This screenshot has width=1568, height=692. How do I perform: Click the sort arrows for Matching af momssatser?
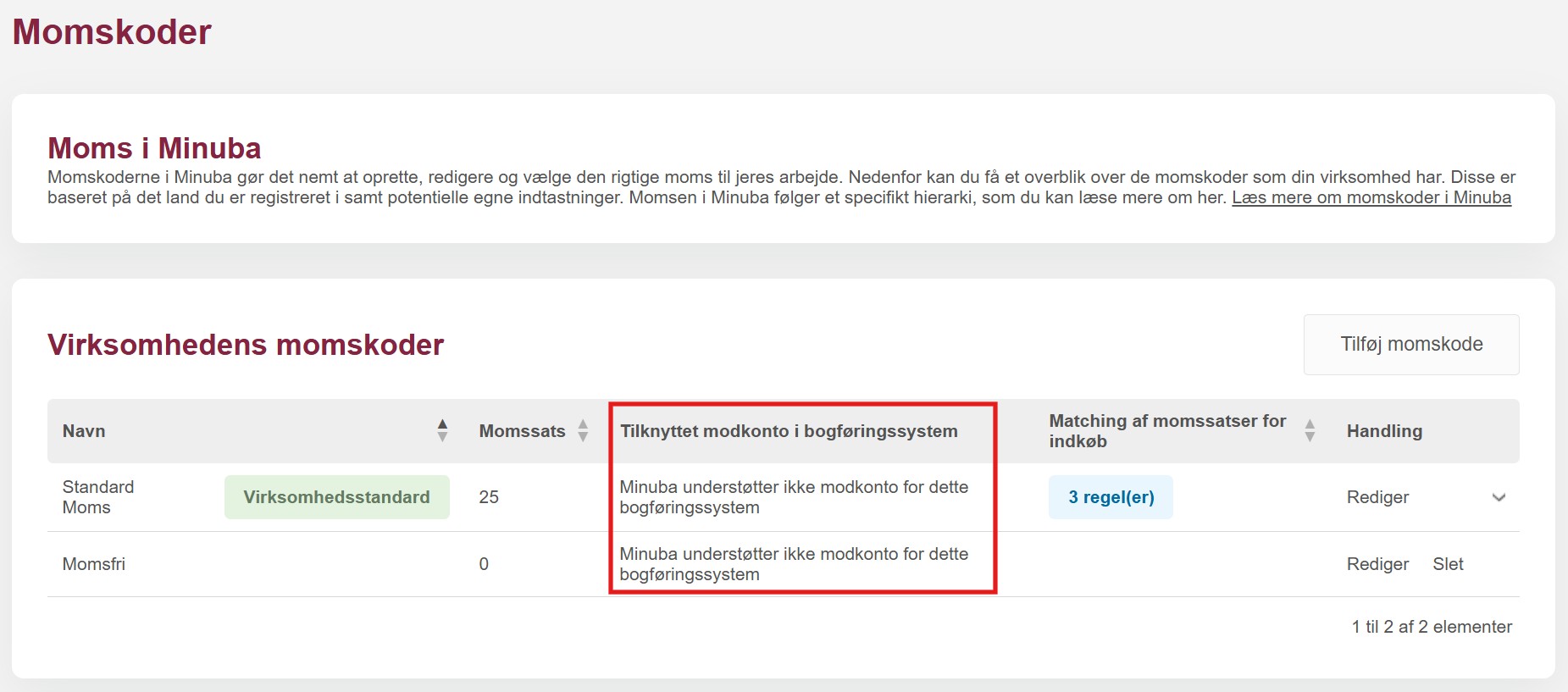point(1310,430)
